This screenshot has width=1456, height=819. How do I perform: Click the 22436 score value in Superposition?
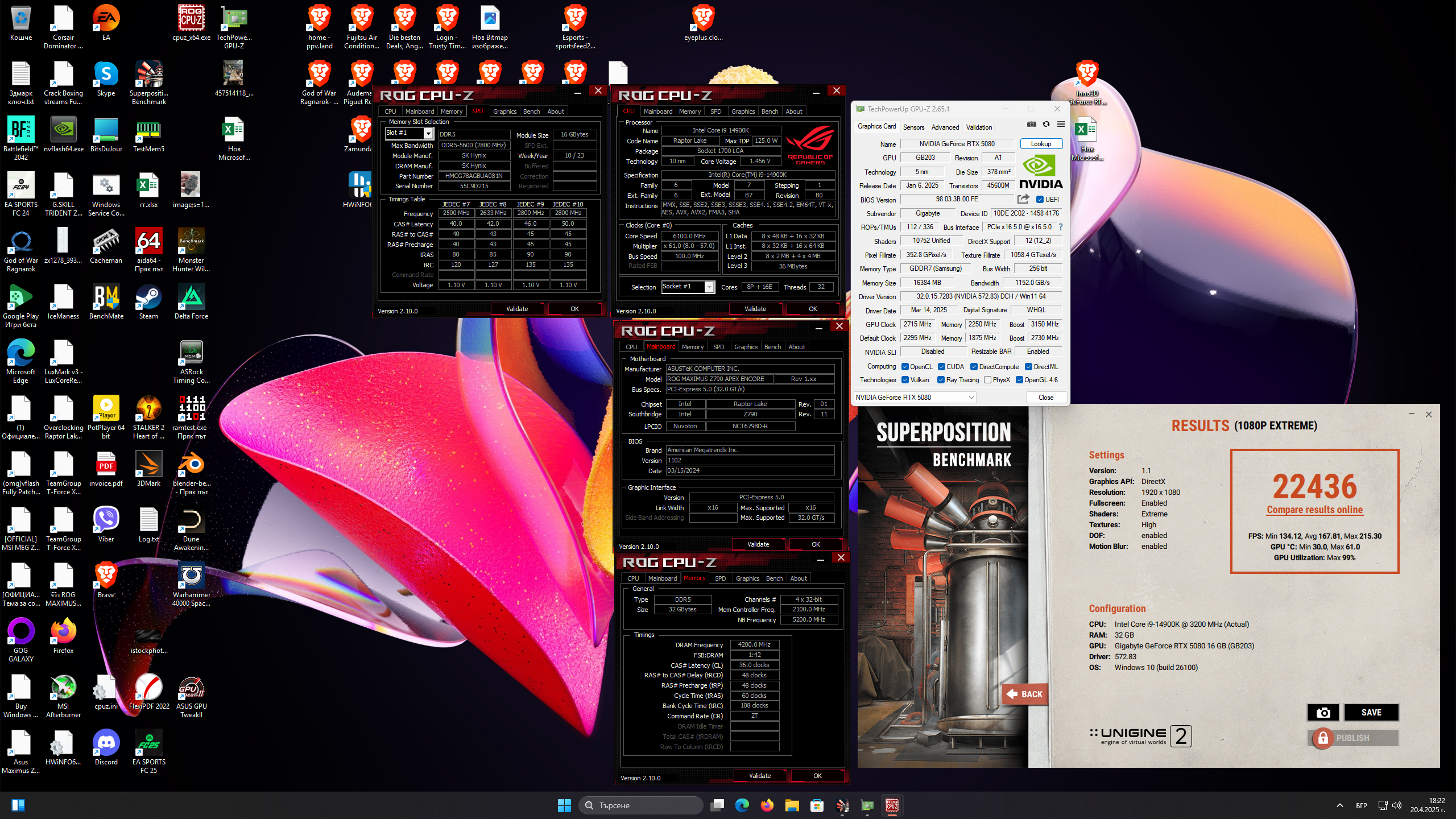click(1314, 486)
